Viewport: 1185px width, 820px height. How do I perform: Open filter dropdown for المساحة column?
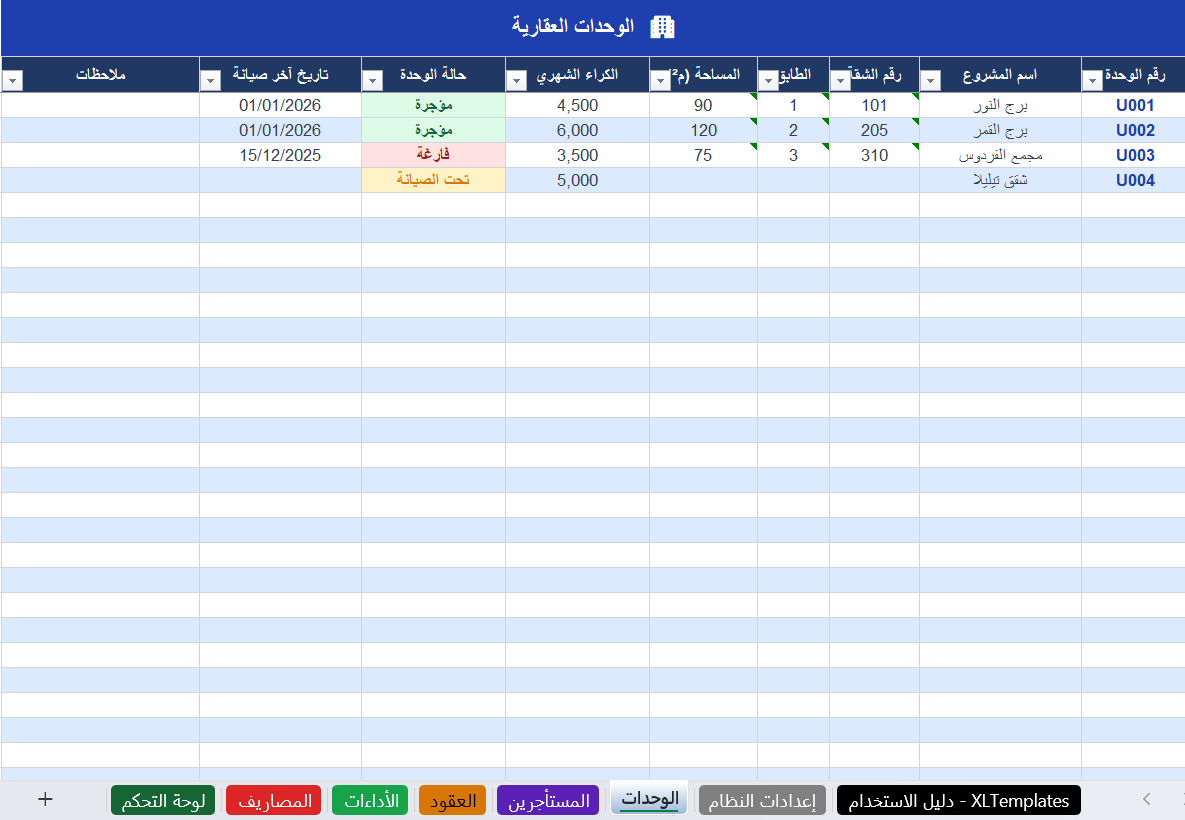pos(660,80)
